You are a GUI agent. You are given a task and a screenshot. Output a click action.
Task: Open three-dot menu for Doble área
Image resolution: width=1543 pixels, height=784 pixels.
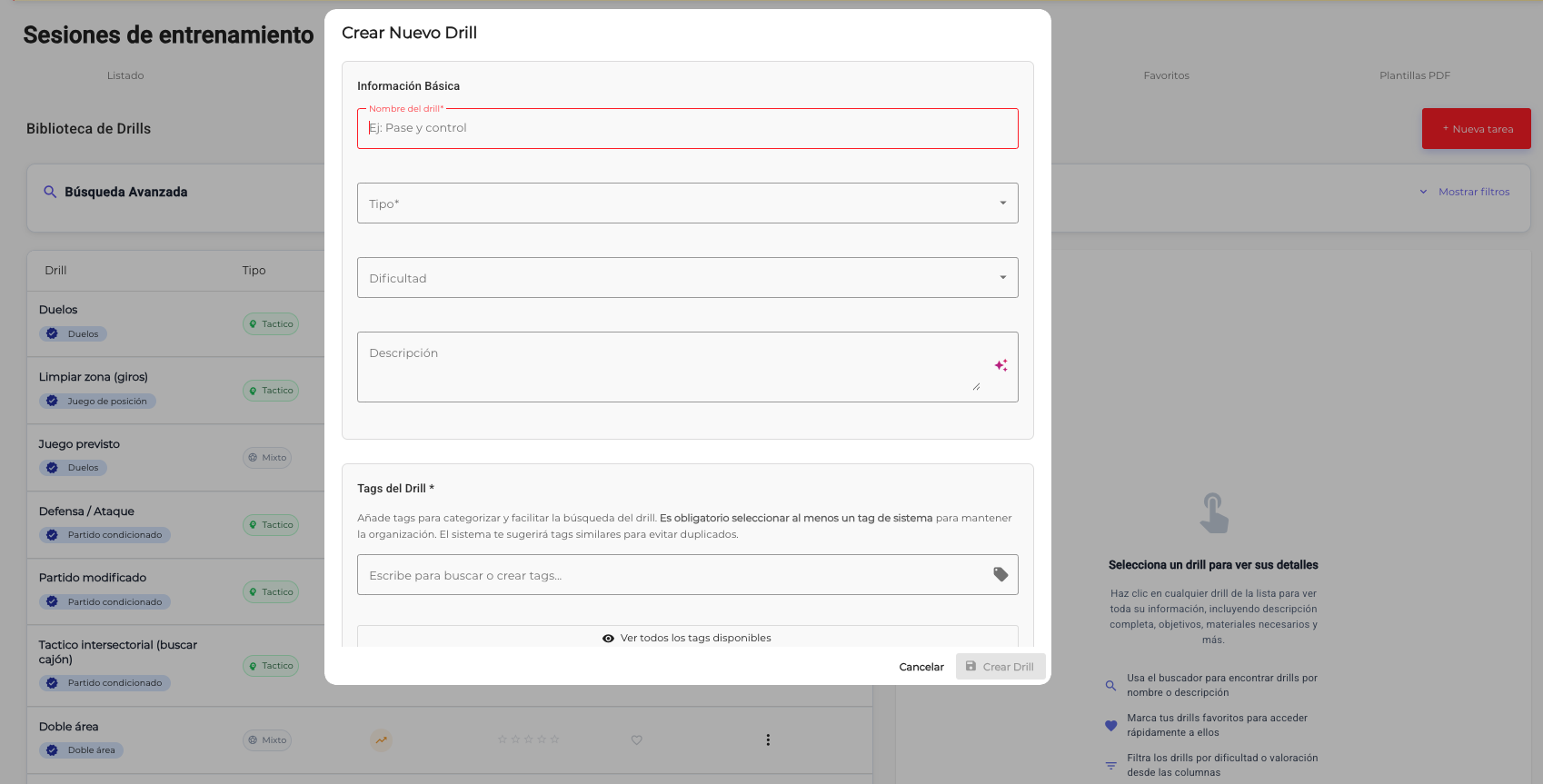[768, 739]
